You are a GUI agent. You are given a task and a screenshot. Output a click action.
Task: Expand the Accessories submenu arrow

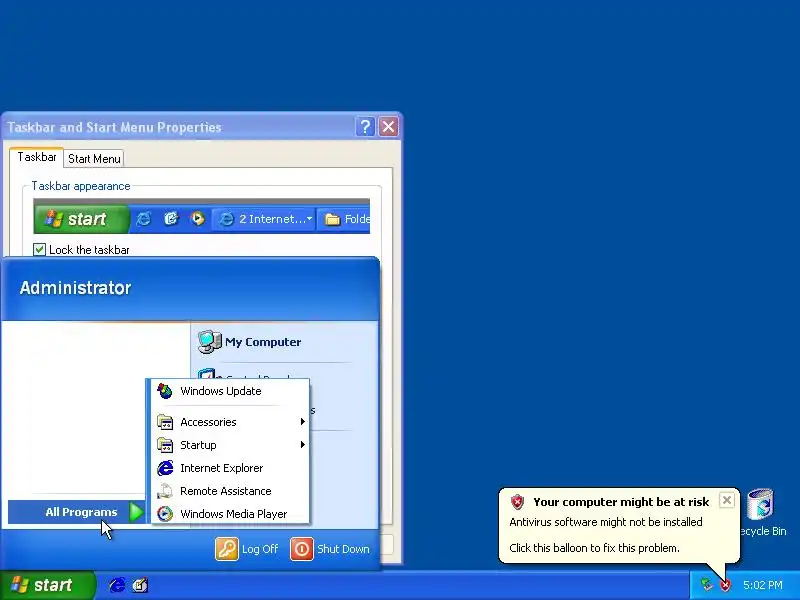click(x=303, y=422)
